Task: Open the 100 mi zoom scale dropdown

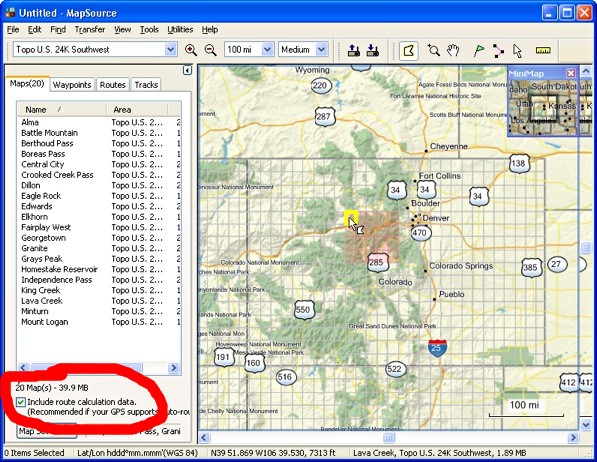Action: pyautogui.click(x=267, y=50)
